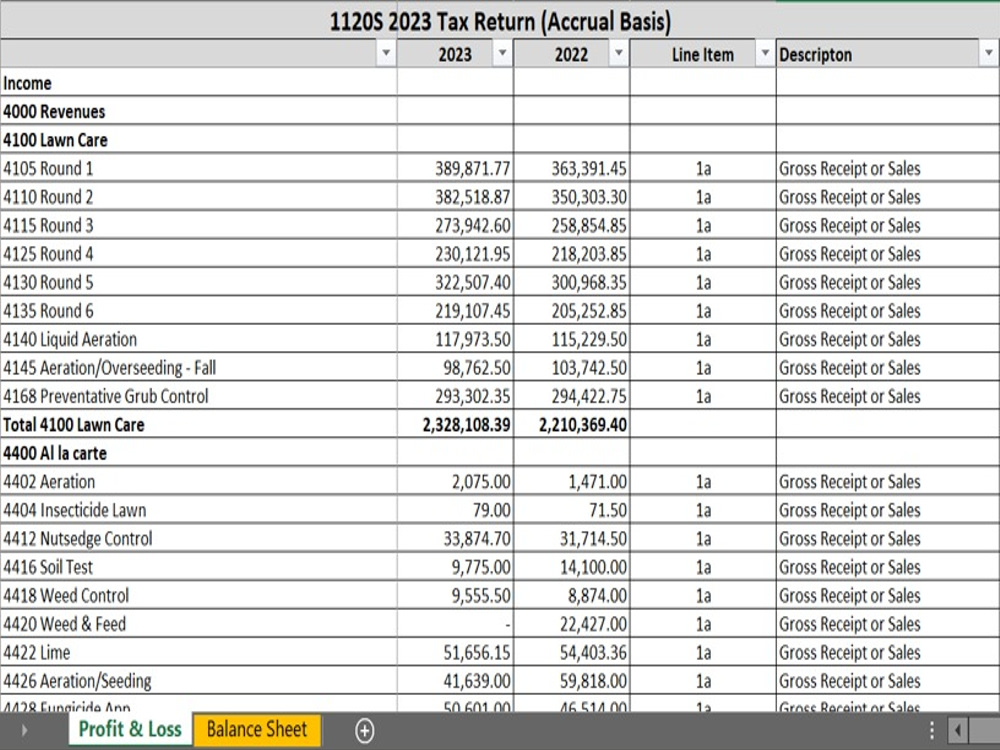Select the 4140 Liquid Aeration label cell
Image resolution: width=1000 pixels, height=750 pixels.
(x=198, y=339)
